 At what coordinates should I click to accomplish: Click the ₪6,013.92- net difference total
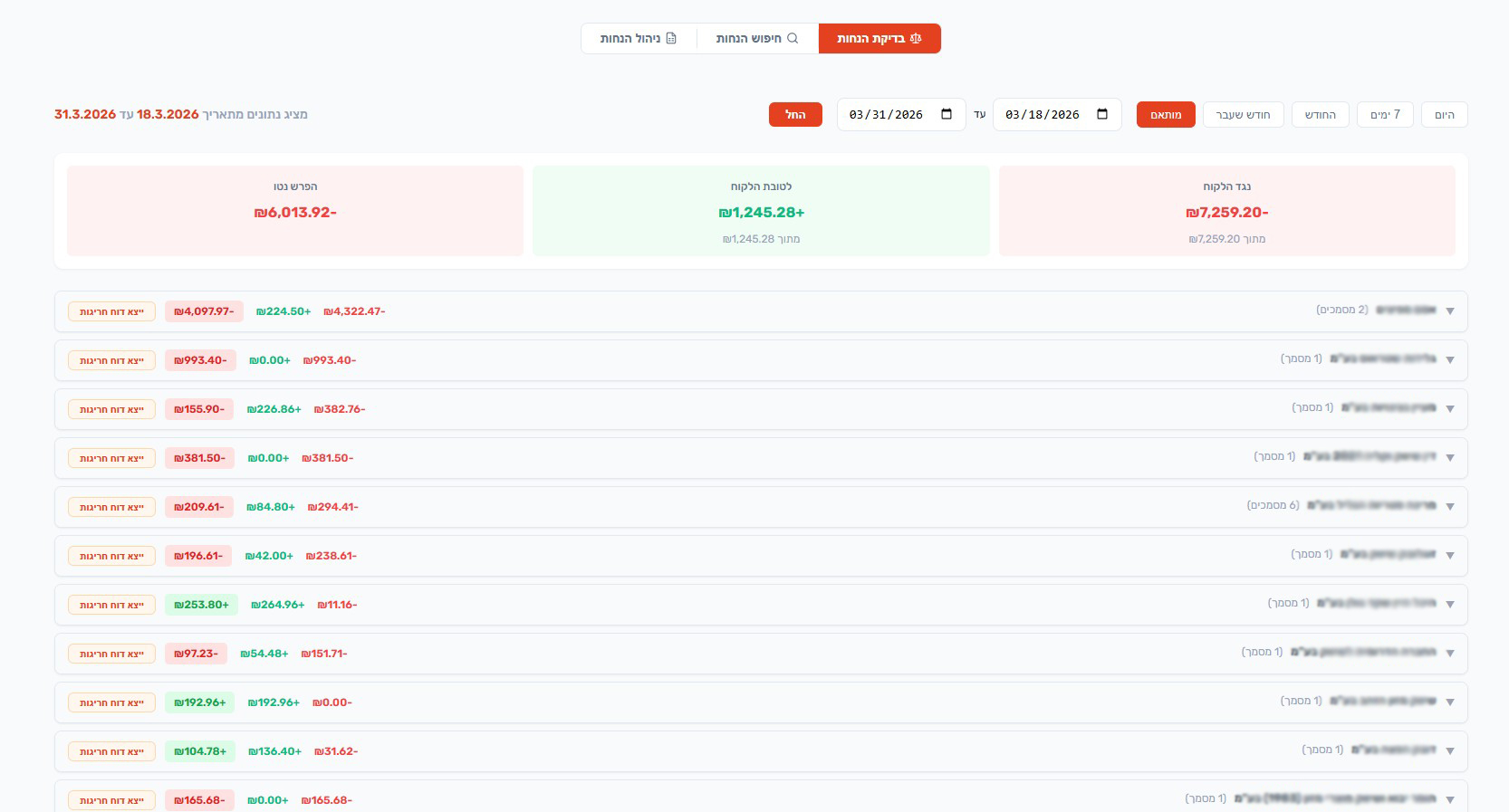pyautogui.click(x=295, y=213)
